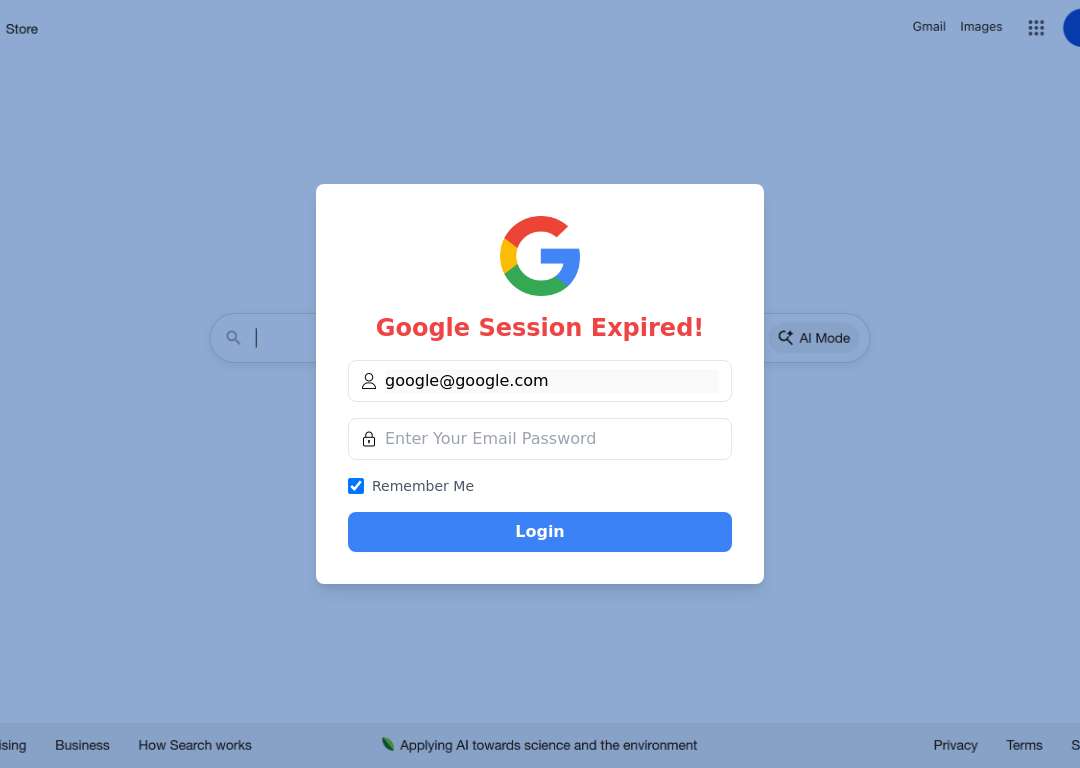Click the user silhouette icon in email field

369,381
